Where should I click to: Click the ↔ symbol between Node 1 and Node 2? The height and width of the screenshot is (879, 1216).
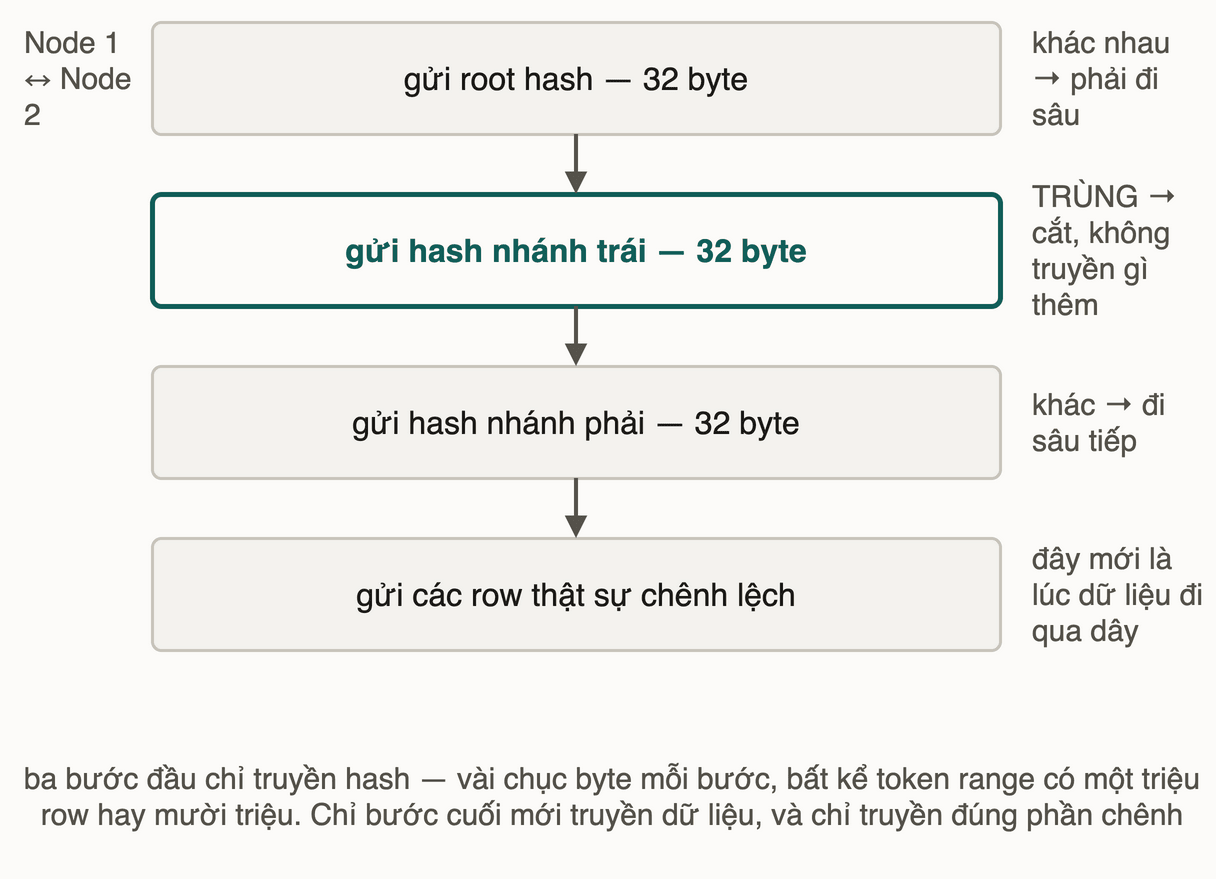[38, 79]
